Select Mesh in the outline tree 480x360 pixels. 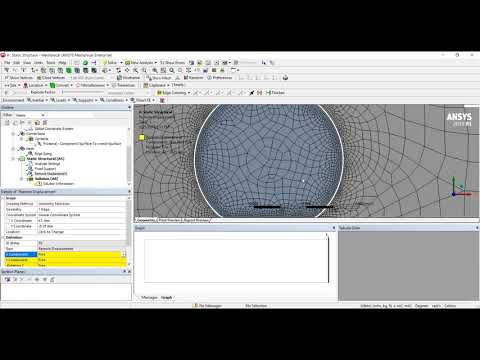tap(30, 149)
